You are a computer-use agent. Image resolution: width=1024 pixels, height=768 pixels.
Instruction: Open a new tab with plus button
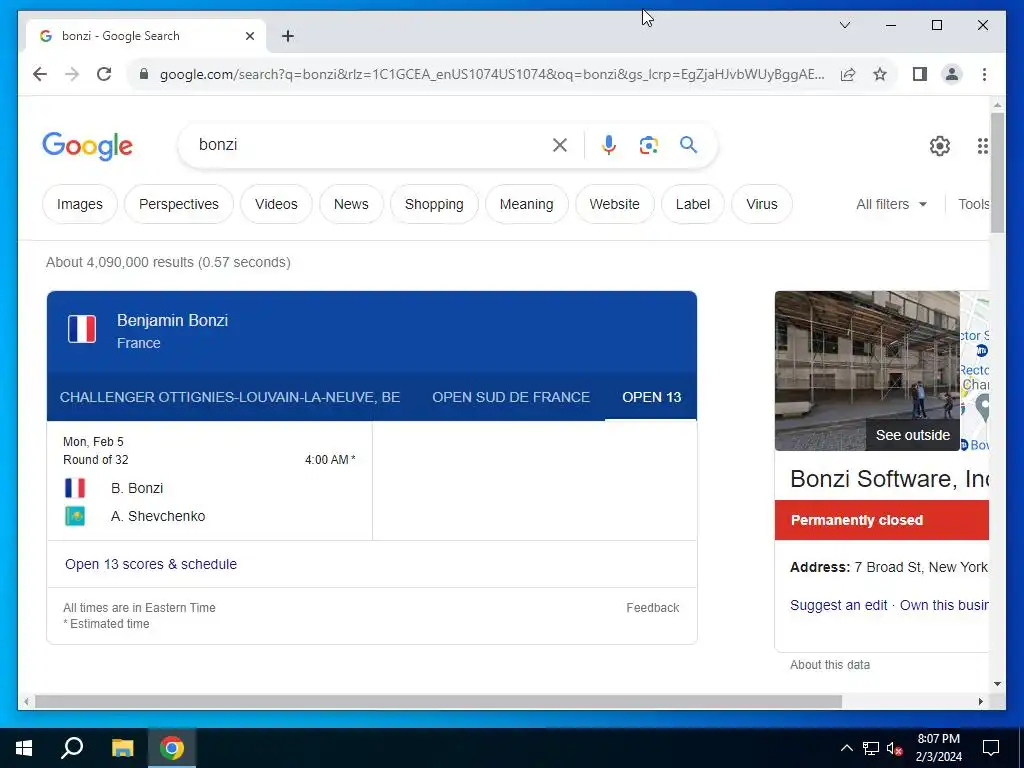287,36
